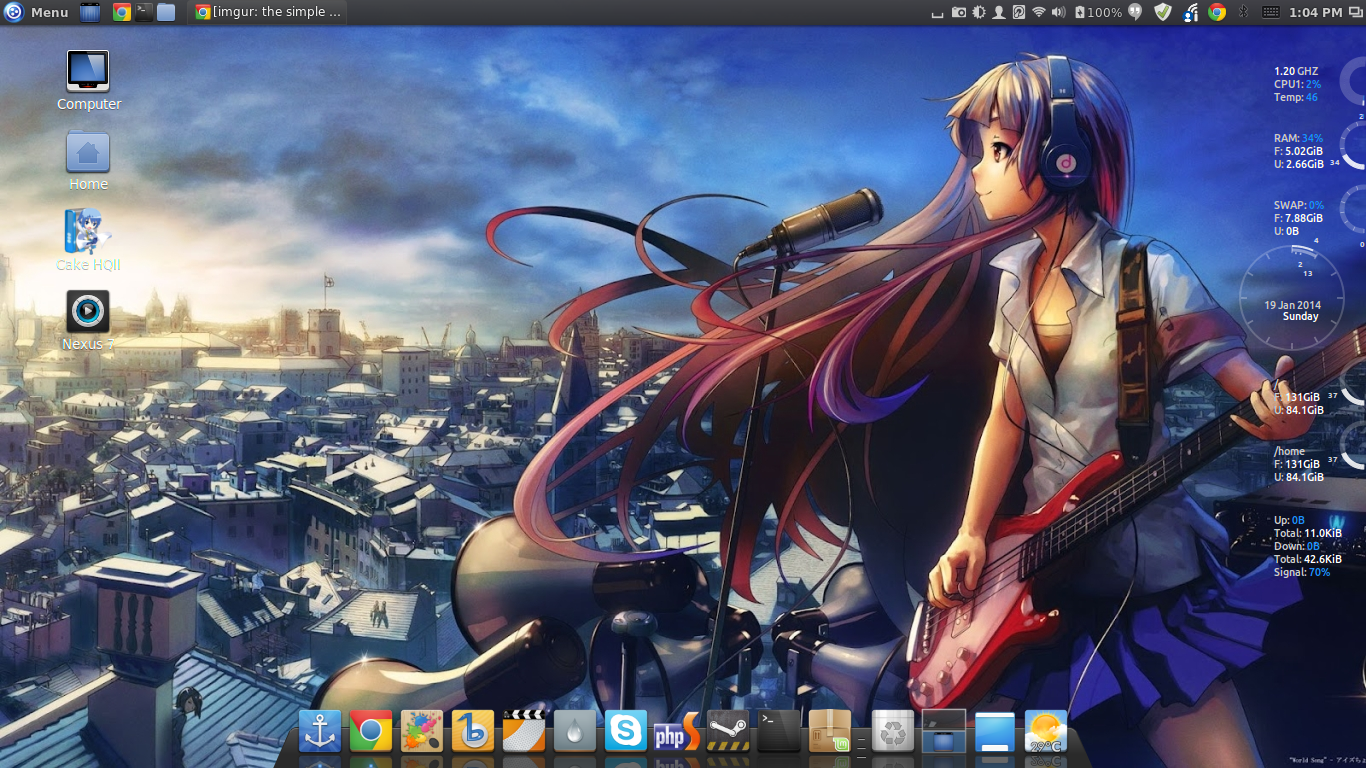Open the brightness applet in the tray
Viewport: 1366px width, 768px height.
pos(978,12)
